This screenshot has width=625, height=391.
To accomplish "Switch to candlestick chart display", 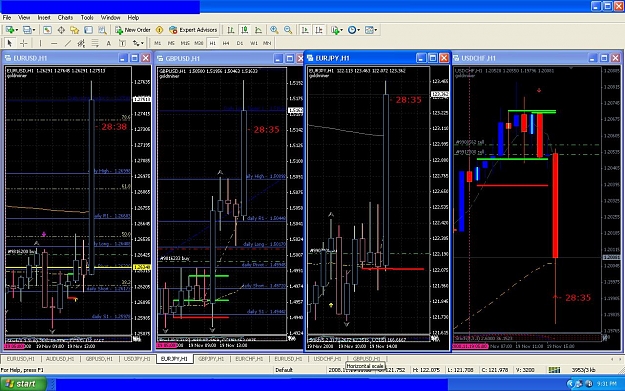I will point(245,30).
